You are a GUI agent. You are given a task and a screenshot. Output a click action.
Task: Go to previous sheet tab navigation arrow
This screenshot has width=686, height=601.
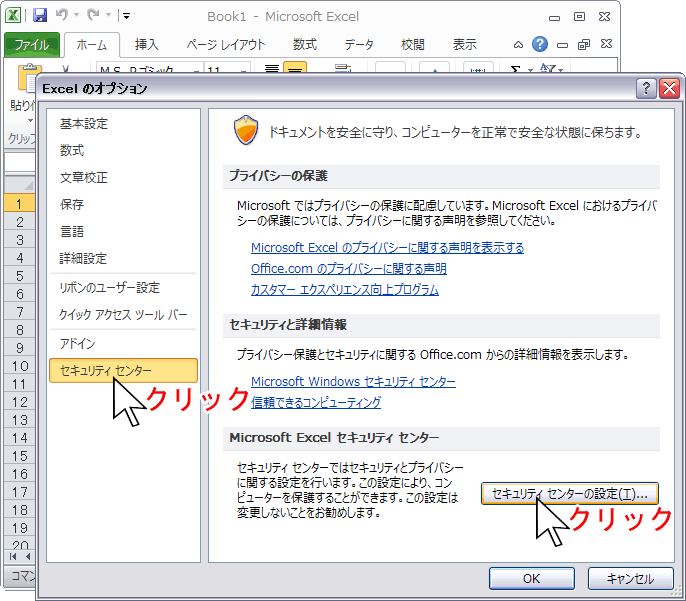pos(28,556)
